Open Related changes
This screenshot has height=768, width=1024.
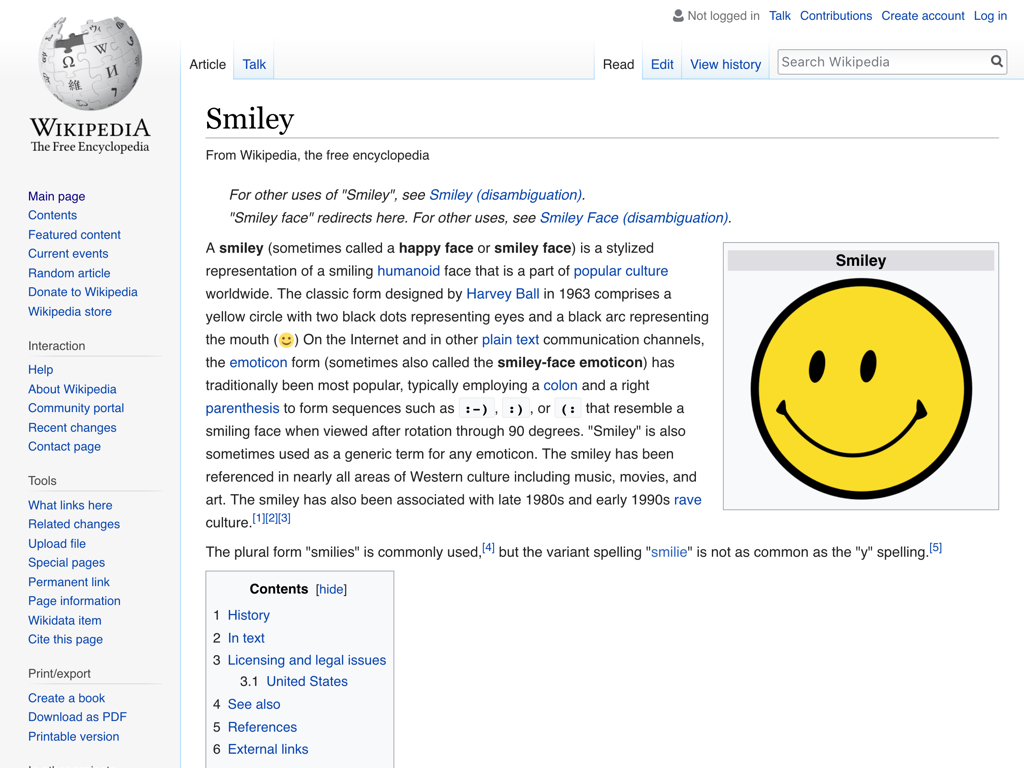click(x=74, y=524)
